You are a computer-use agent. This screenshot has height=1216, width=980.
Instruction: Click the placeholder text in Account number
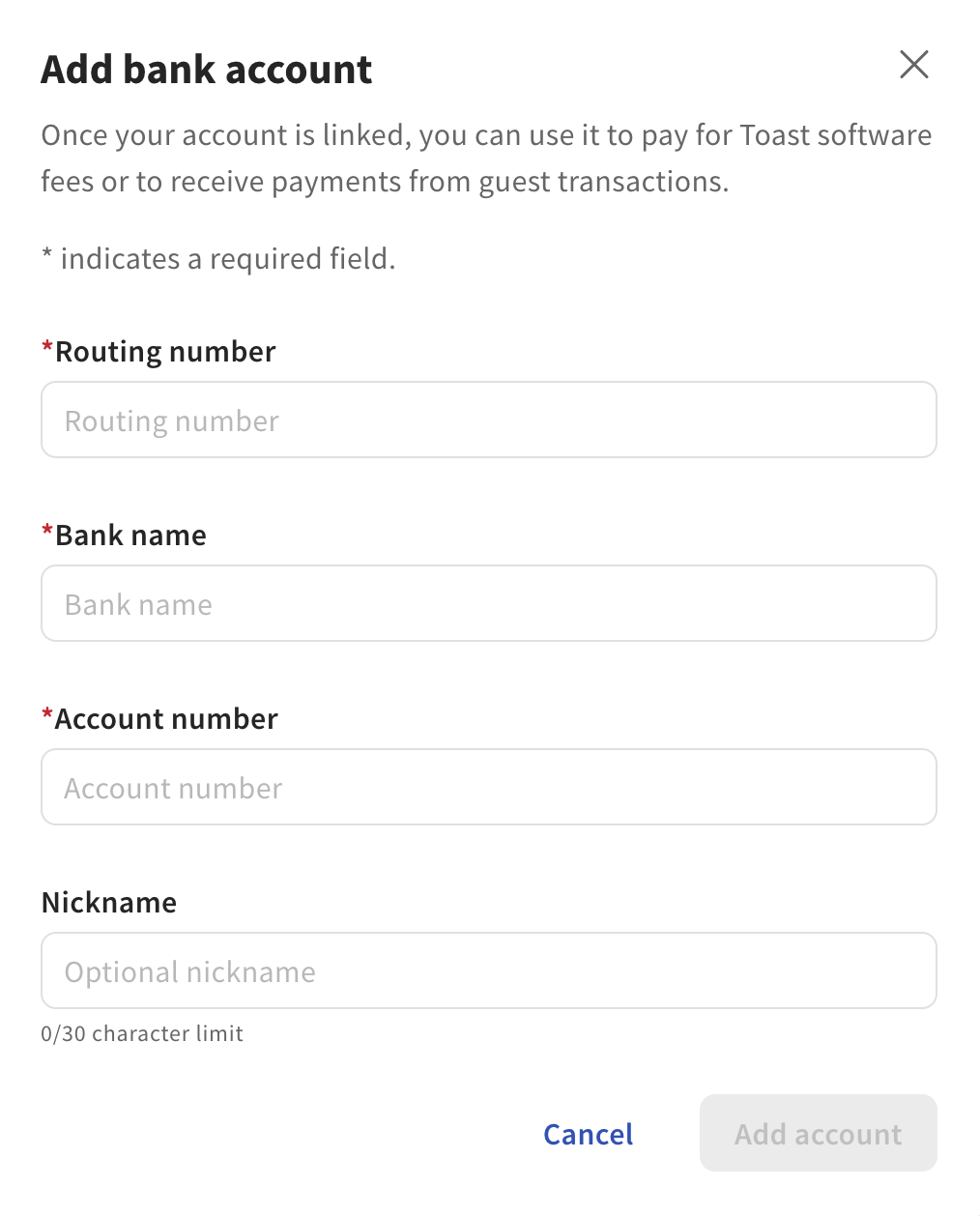[172, 787]
